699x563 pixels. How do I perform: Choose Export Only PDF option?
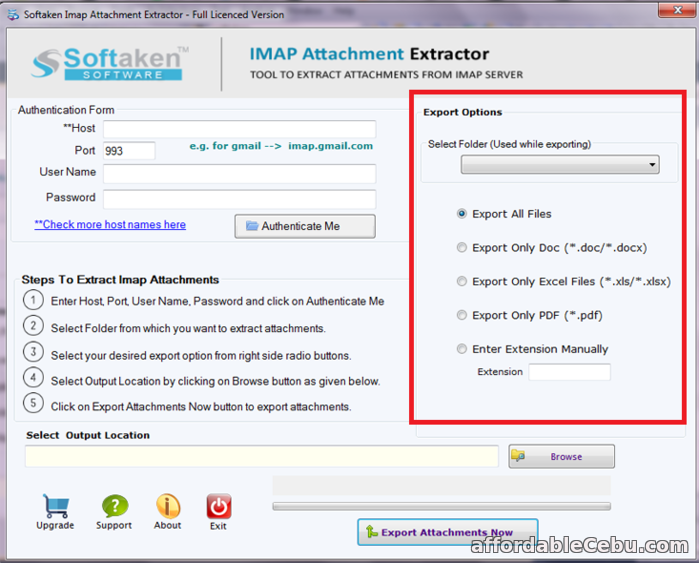click(x=462, y=315)
